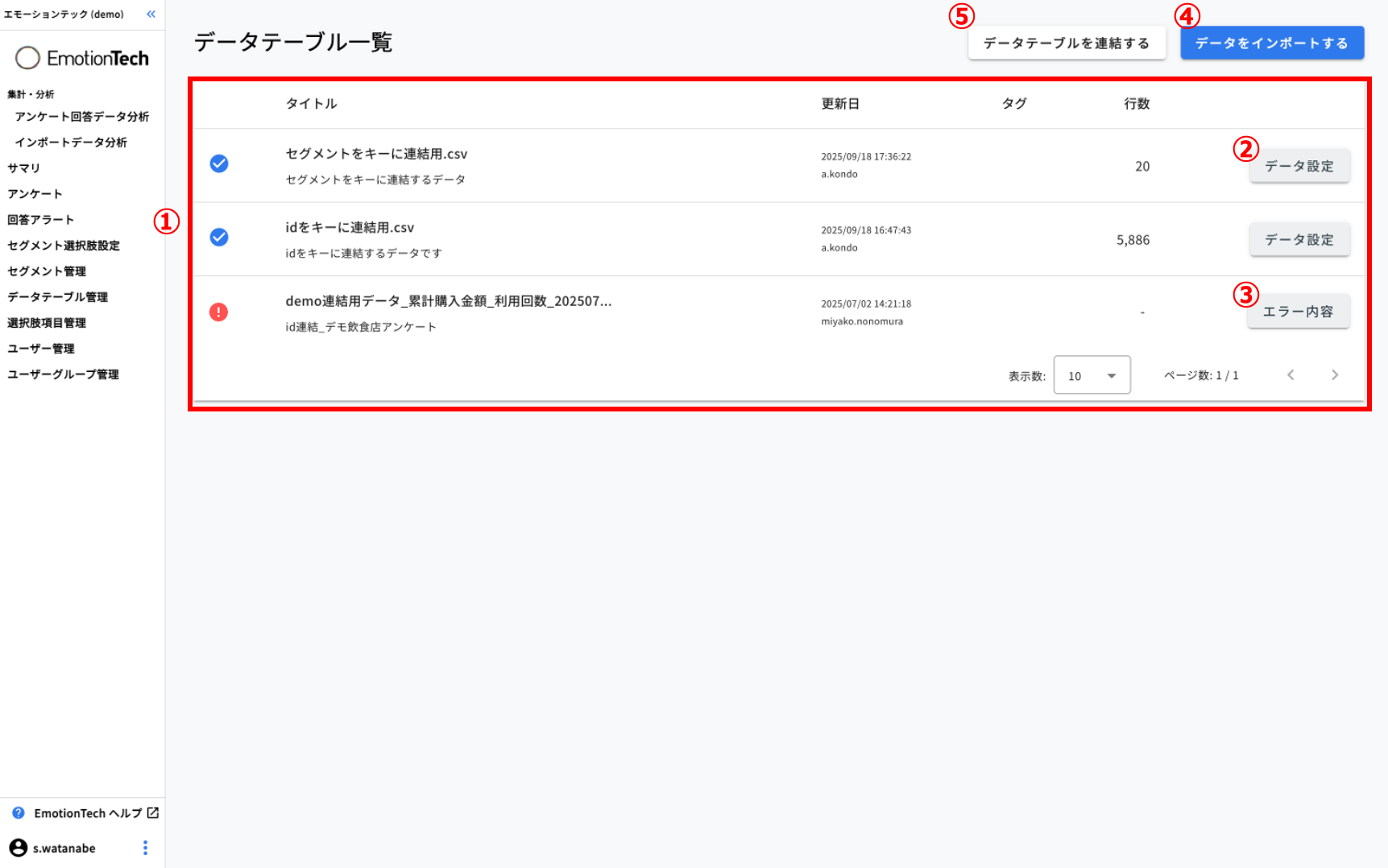This screenshot has width=1388, height=868.
Task: Go to next page arrow
Action: 1334,375
